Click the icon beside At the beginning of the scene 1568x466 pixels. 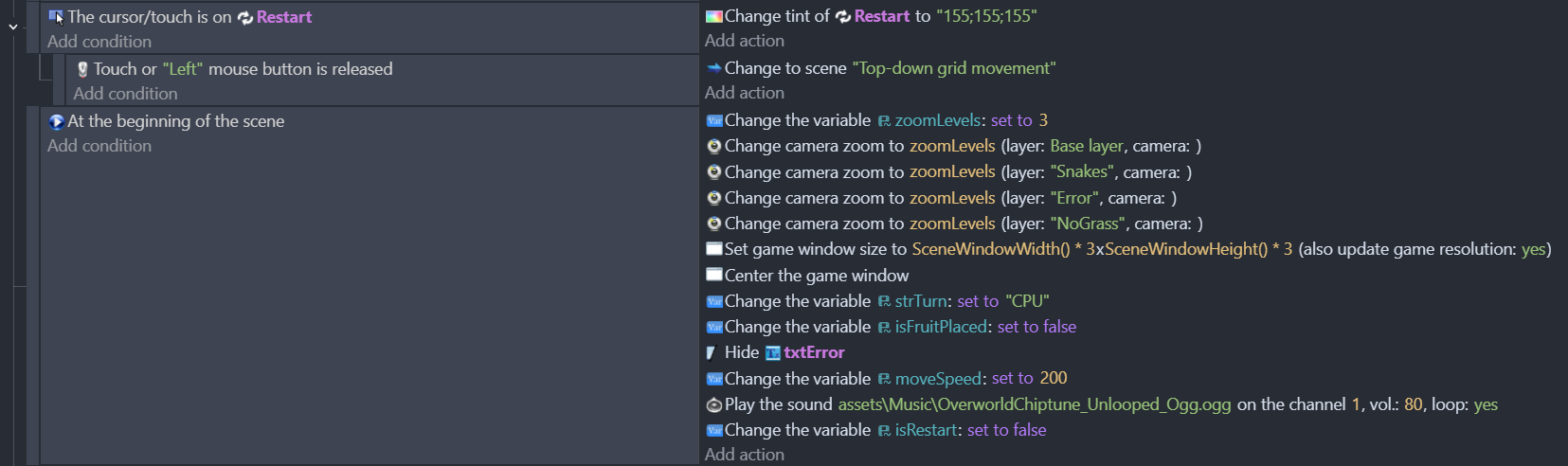click(x=56, y=121)
